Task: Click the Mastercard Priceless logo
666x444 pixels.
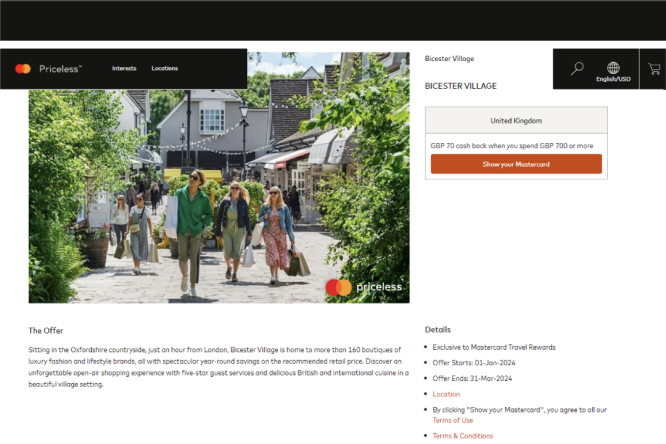Action: 48,68
